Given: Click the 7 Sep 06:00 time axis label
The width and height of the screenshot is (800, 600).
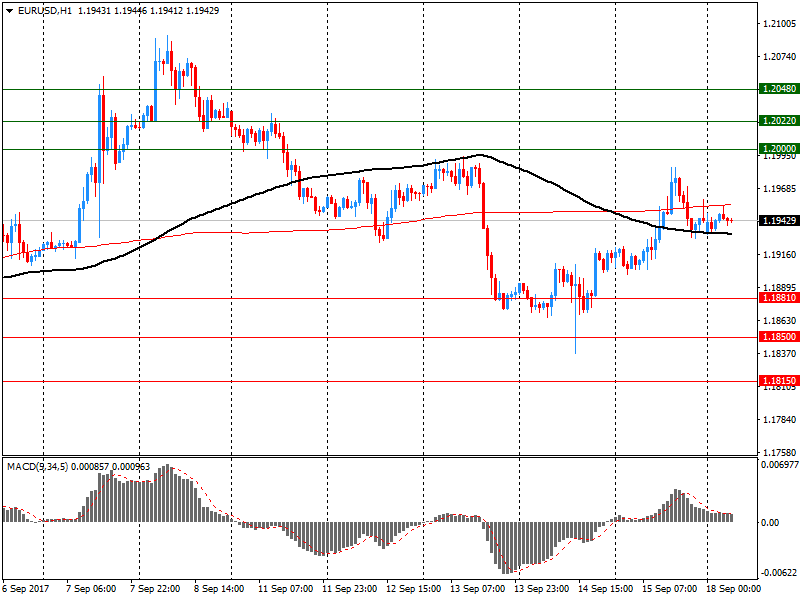Looking at the screenshot, I should coord(91,589).
